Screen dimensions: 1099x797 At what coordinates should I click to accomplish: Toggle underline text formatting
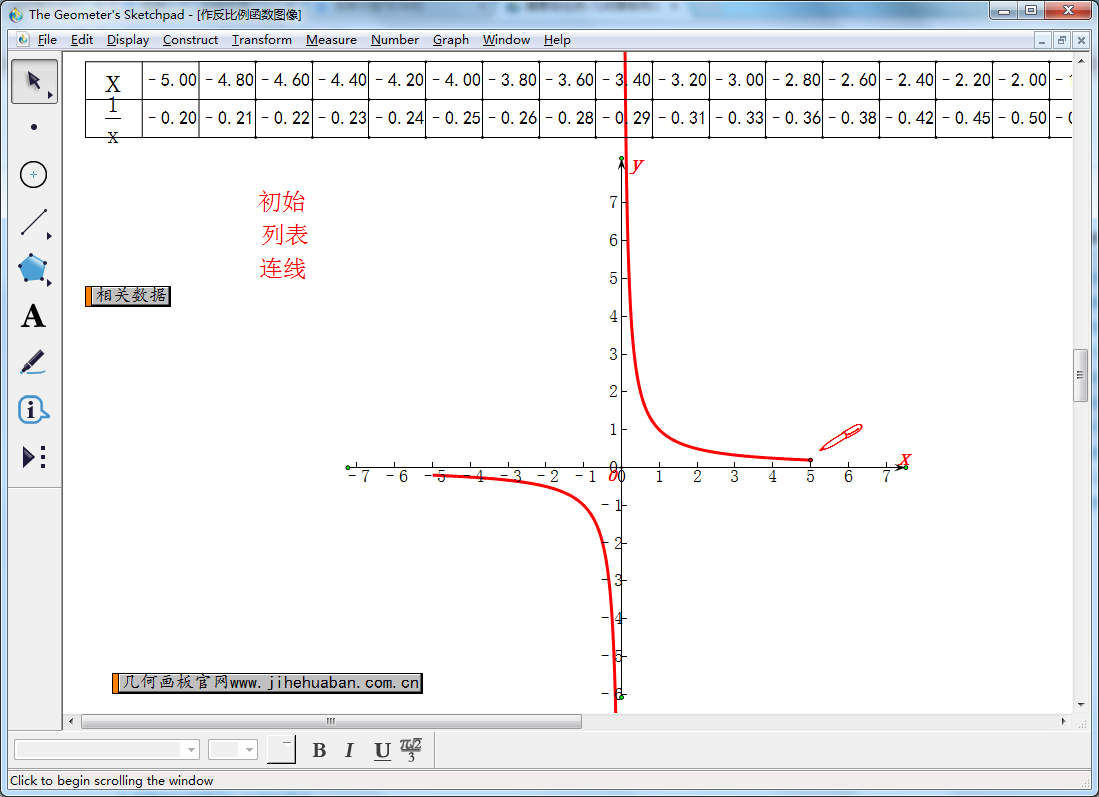[382, 750]
